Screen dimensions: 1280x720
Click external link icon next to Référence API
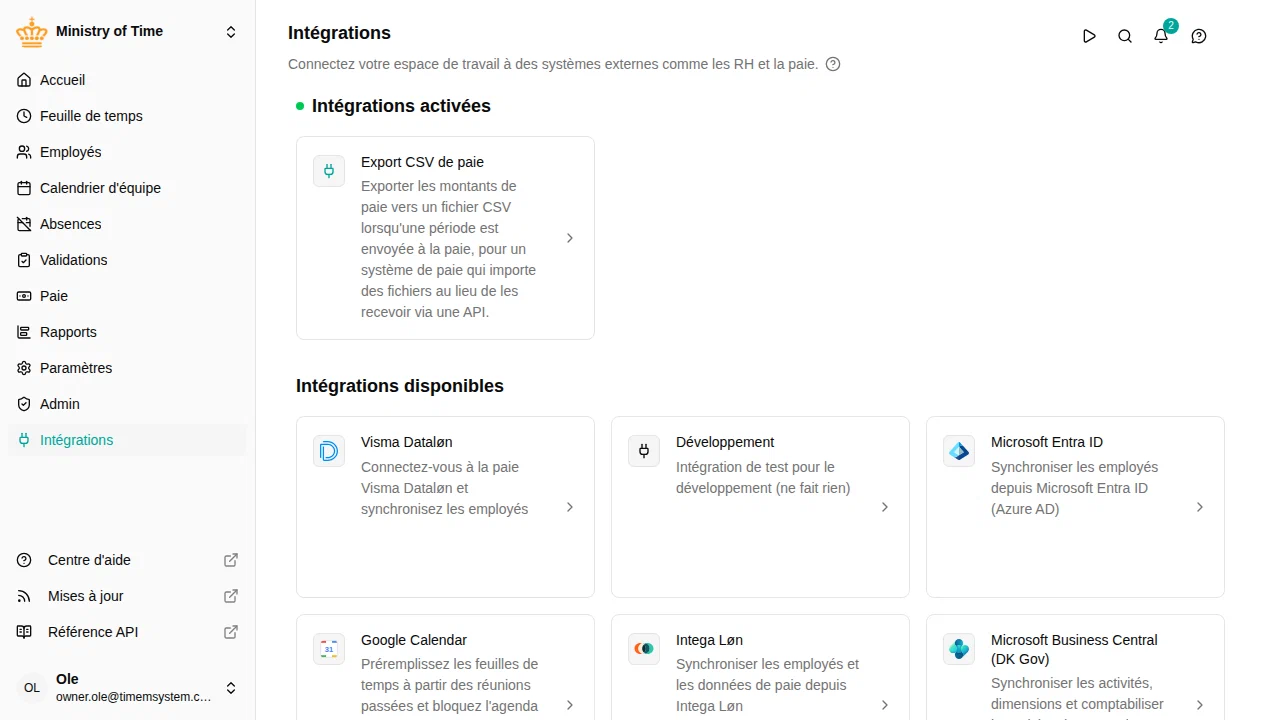[x=231, y=632]
